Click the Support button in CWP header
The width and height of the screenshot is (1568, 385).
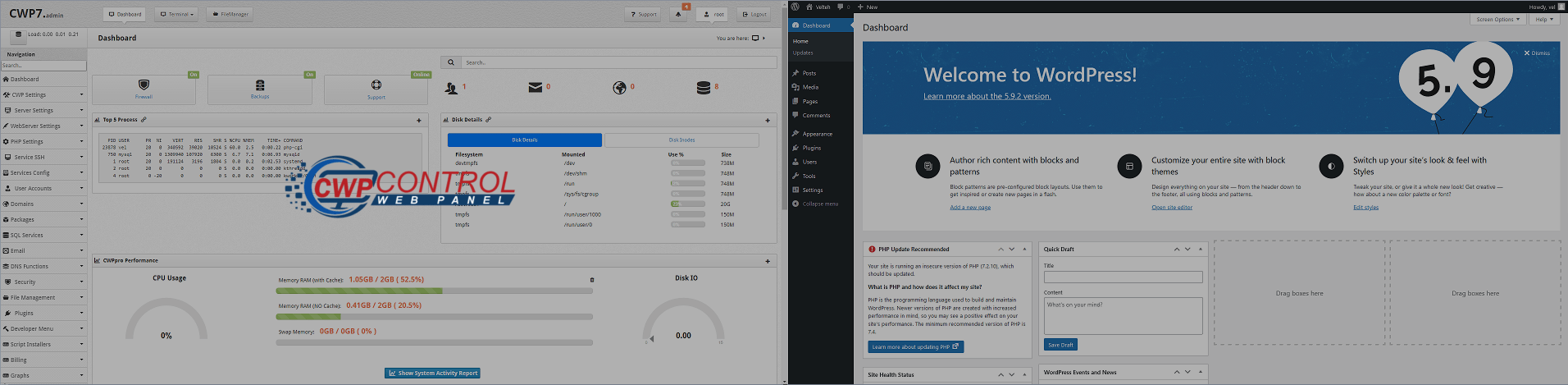pos(643,14)
